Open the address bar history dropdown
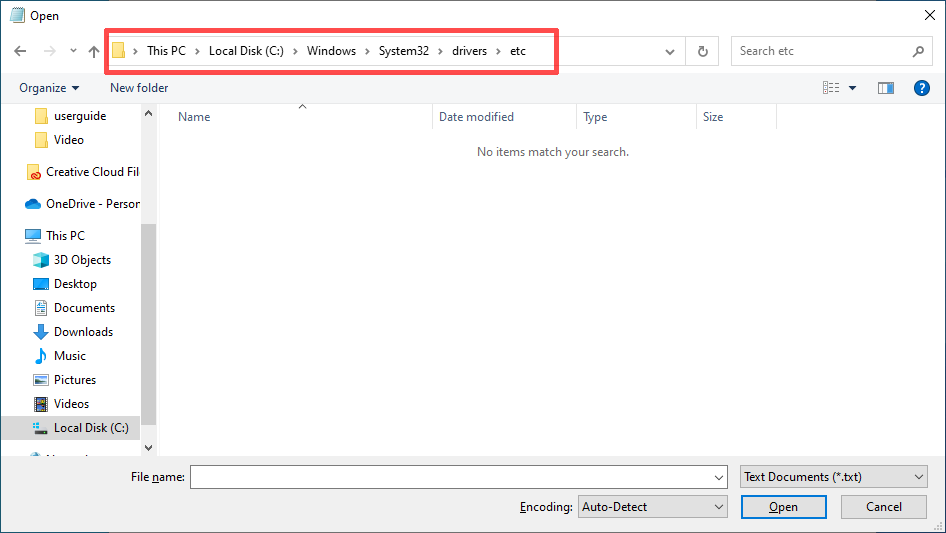946x533 pixels. pos(670,51)
